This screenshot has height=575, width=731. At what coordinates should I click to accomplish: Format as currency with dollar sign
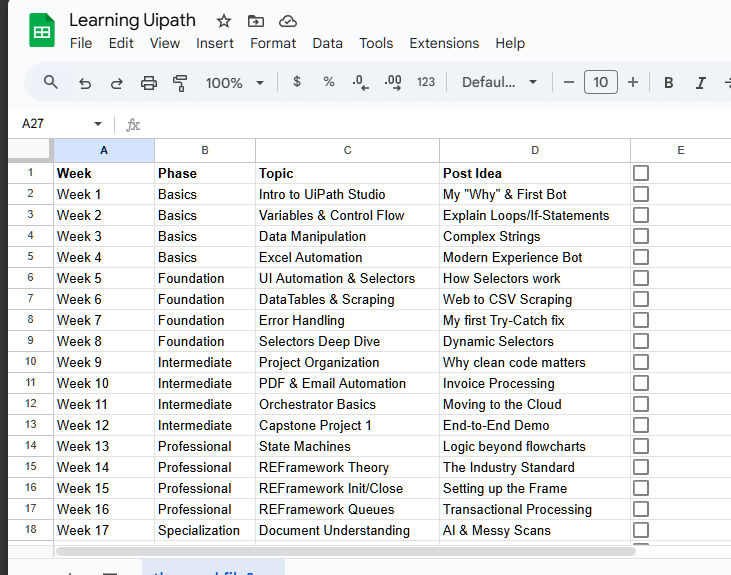[x=297, y=82]
